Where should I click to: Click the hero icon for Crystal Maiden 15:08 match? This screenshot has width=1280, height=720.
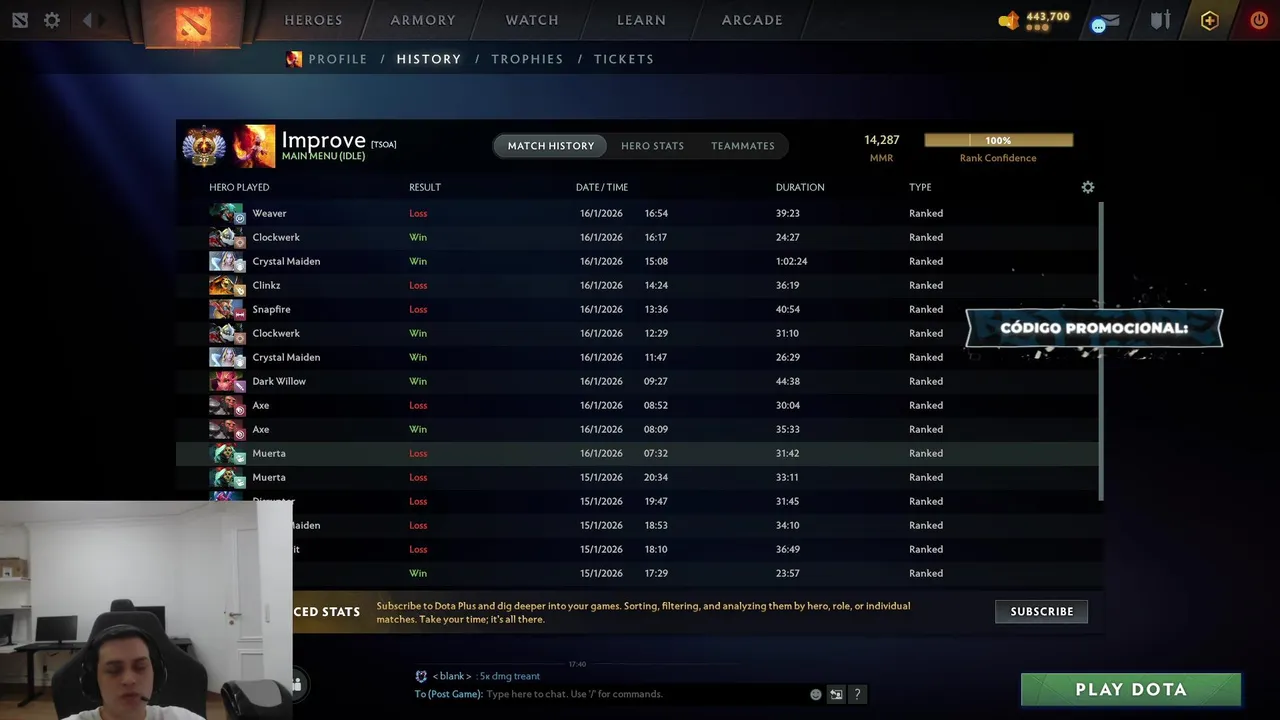click(227, 261)
